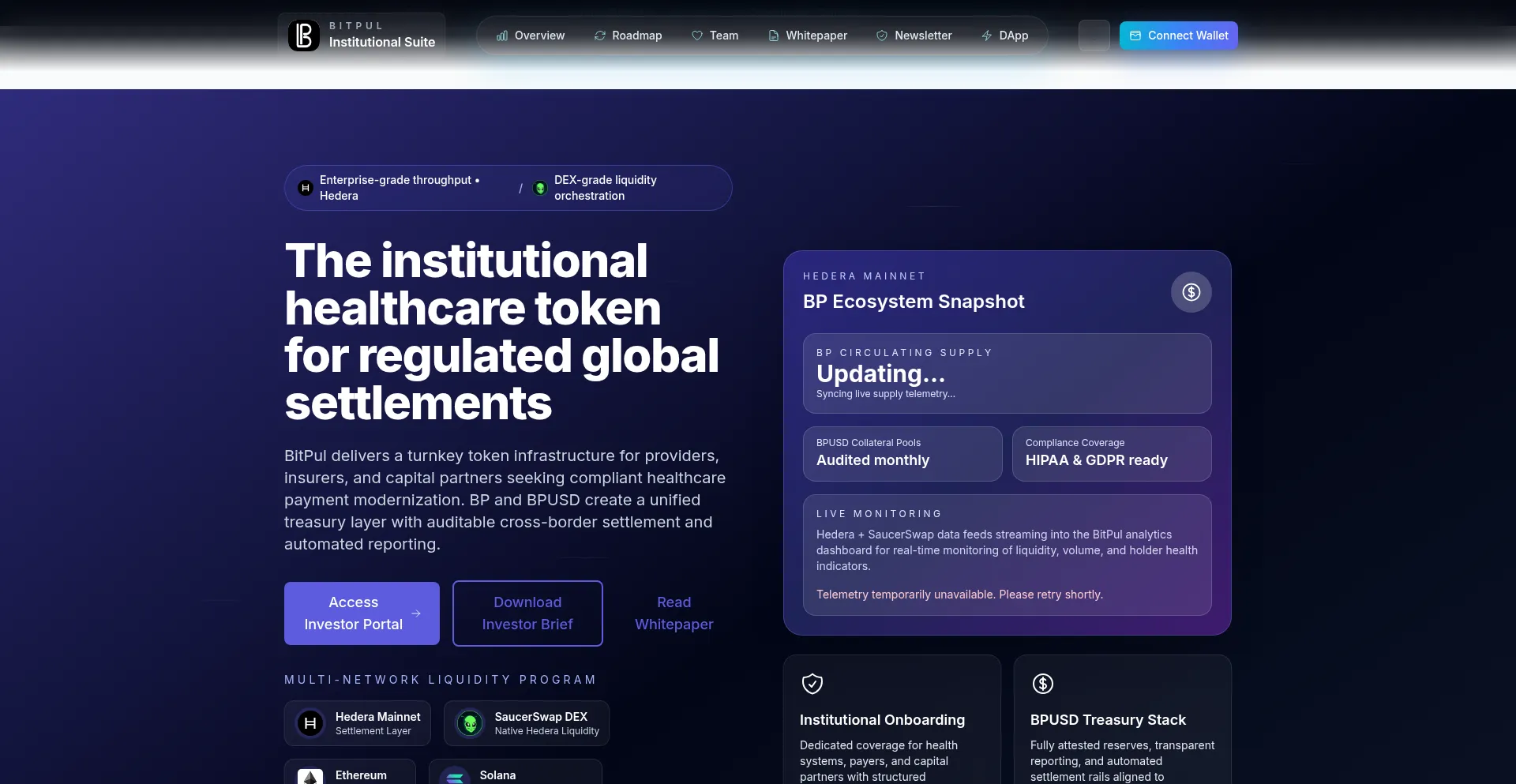This screenshot has width=1516, height=784.
Task: Toggle the blank square button beside Connect Wallet
Action: click(x=1094, y=36)
